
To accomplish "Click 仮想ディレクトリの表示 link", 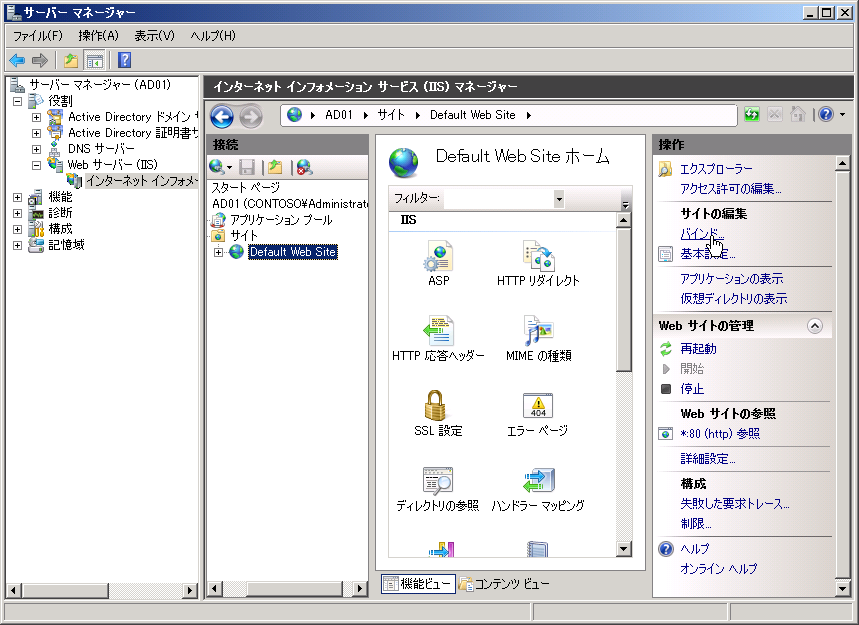I will click(734, 299).
